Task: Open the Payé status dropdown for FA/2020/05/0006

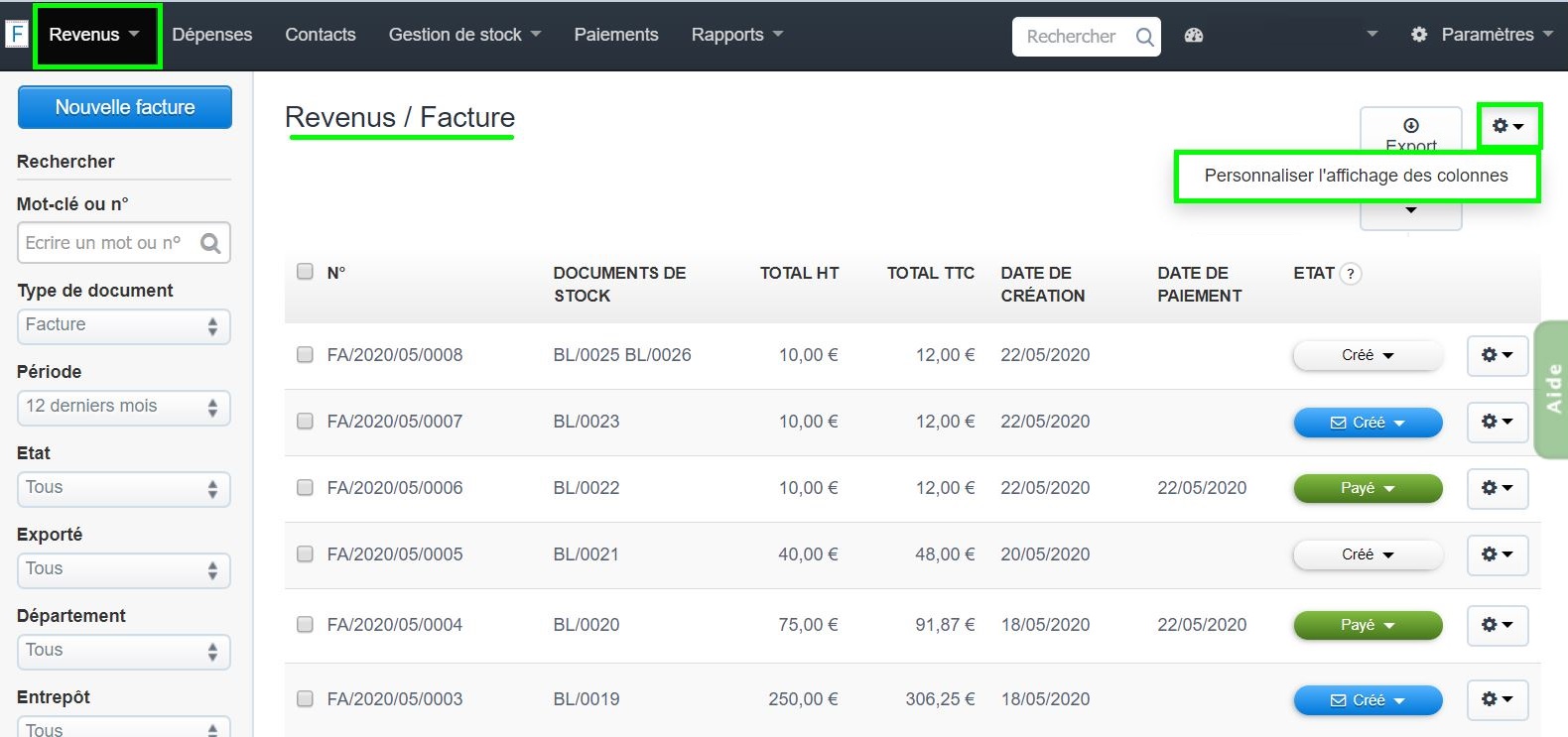Action: (x=1368, y=488)
